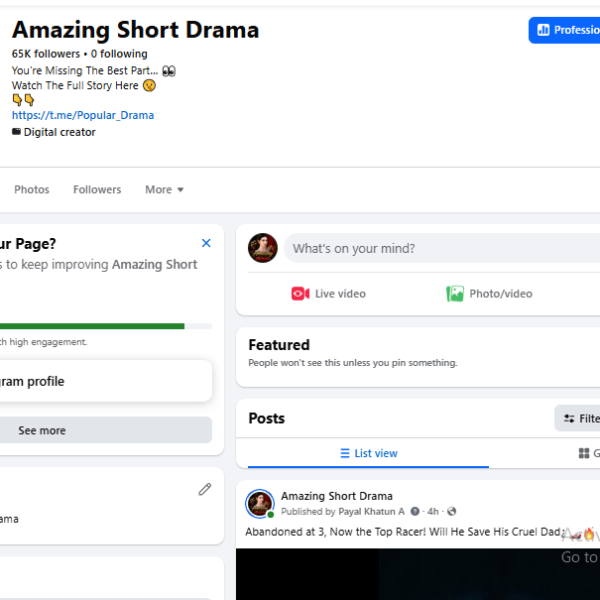Click Payal Khatun A publisher name
The height and width of the screenshot is (600, 600).
pyautogui.click(x=372, y=512)
